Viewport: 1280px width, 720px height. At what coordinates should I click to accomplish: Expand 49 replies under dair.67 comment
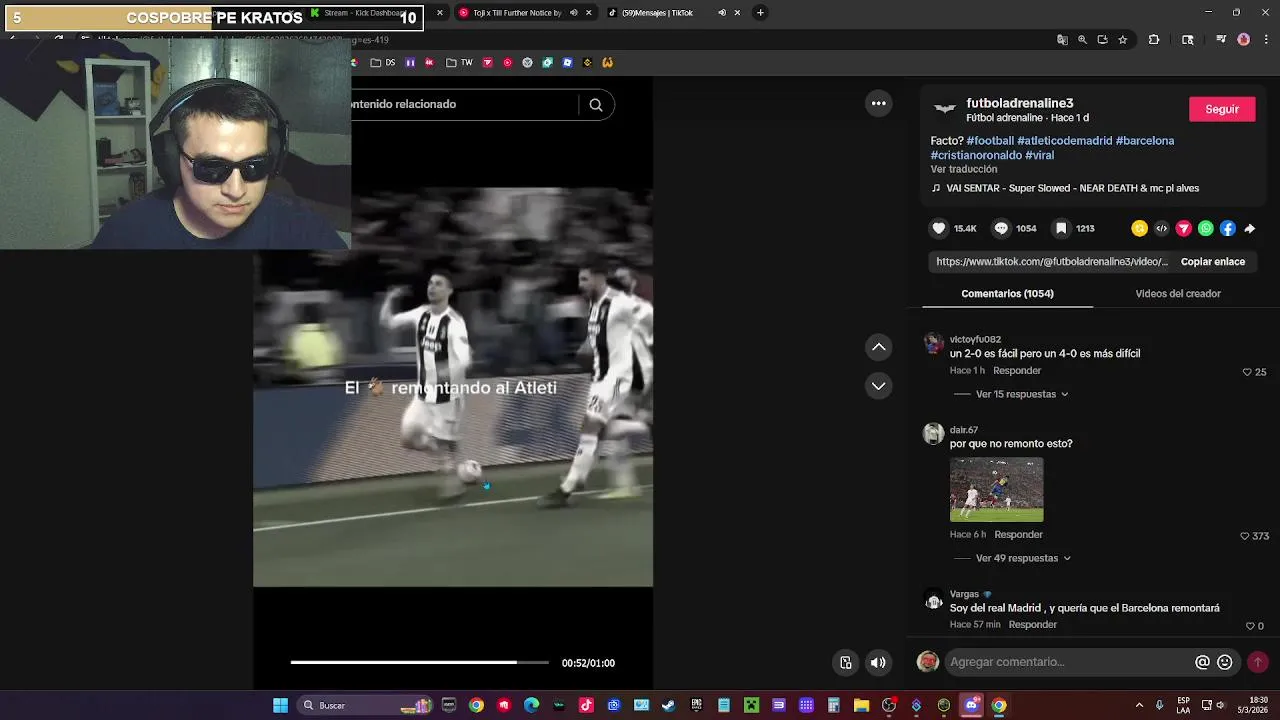1023,558
